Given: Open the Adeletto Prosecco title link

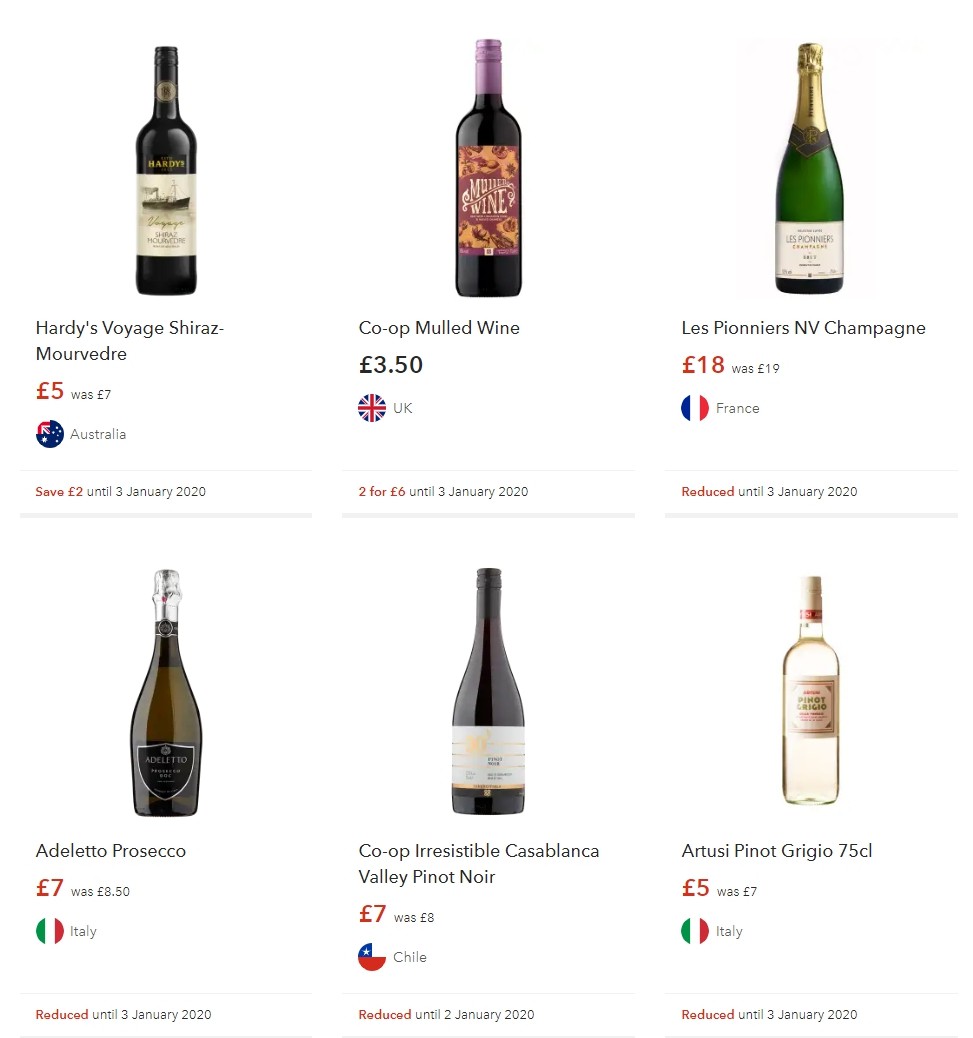Looking at the screenshot, I should [x=111, y=851].
